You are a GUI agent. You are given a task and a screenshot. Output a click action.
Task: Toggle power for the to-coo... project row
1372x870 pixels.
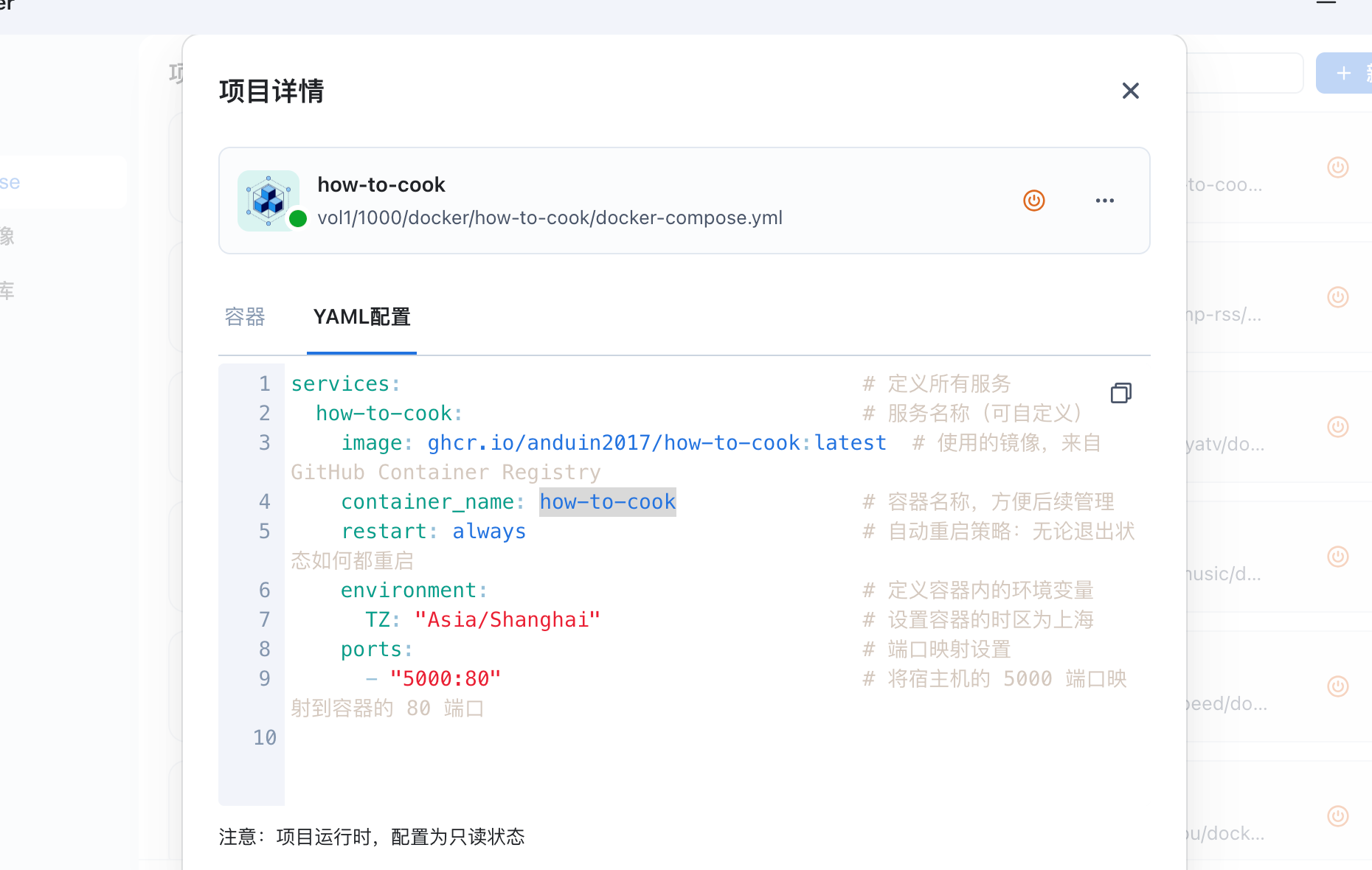coord(1337,168)
